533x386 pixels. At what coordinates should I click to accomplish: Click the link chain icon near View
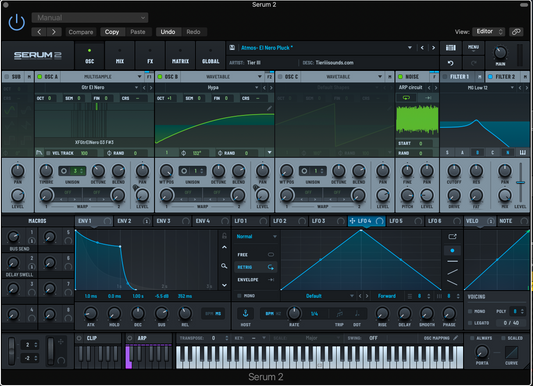point(516,32)
